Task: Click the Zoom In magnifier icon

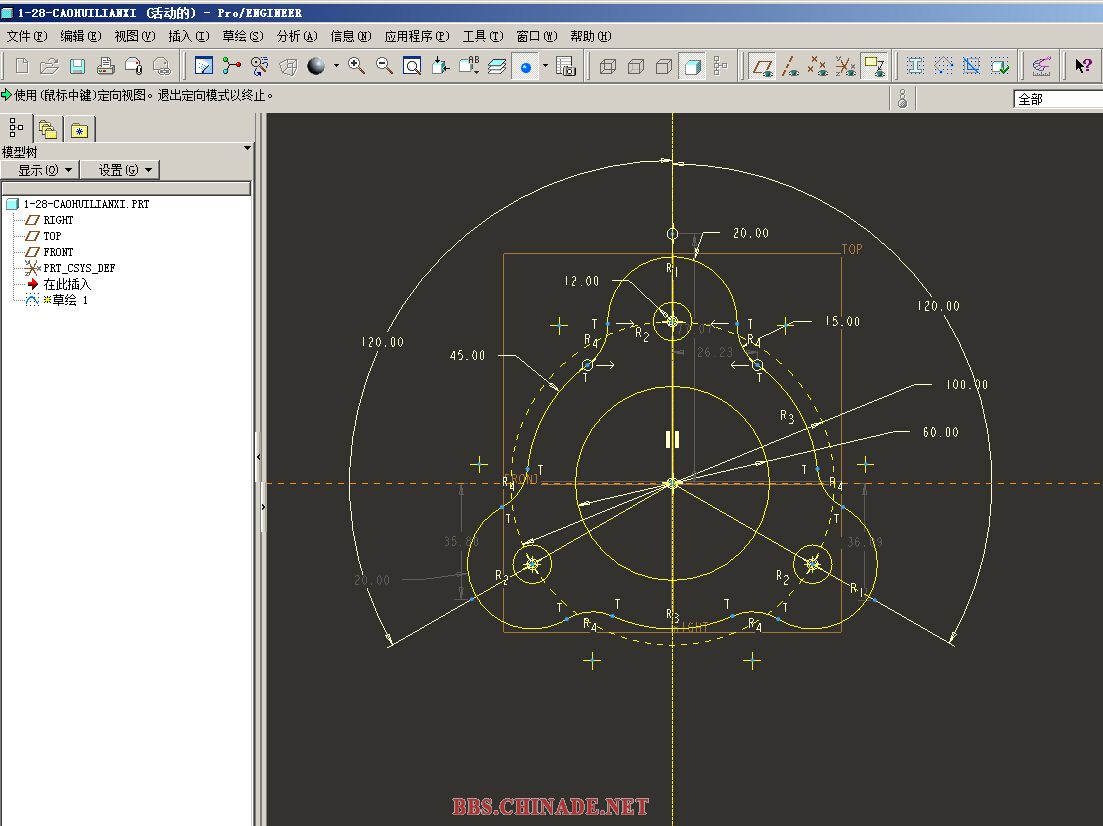Action: (356, 66)
